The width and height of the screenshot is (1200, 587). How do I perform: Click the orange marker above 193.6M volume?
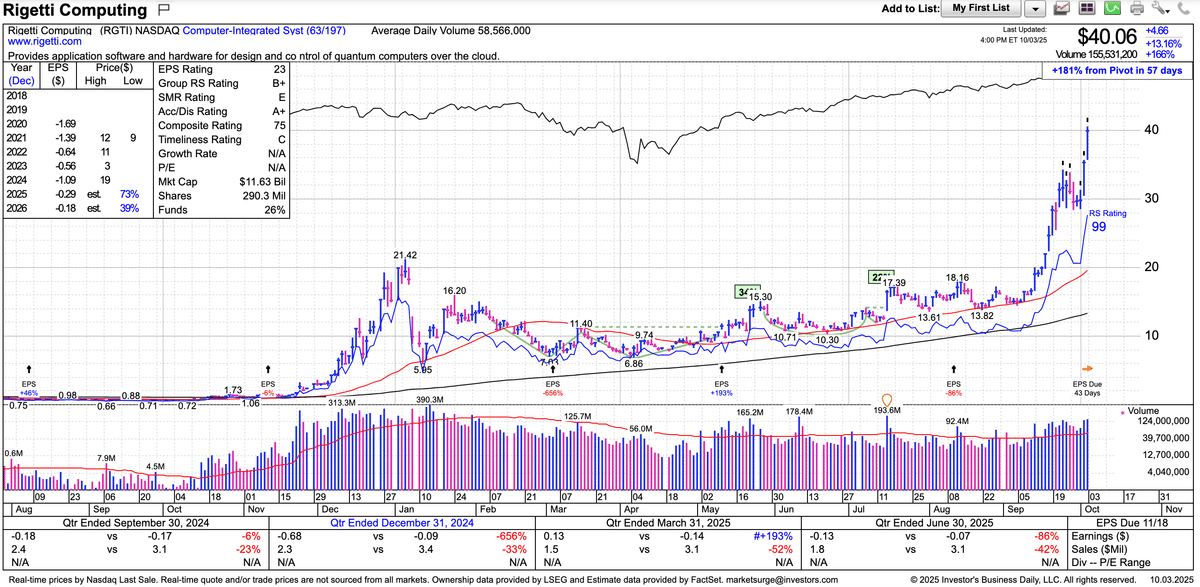tap(886, 399)
